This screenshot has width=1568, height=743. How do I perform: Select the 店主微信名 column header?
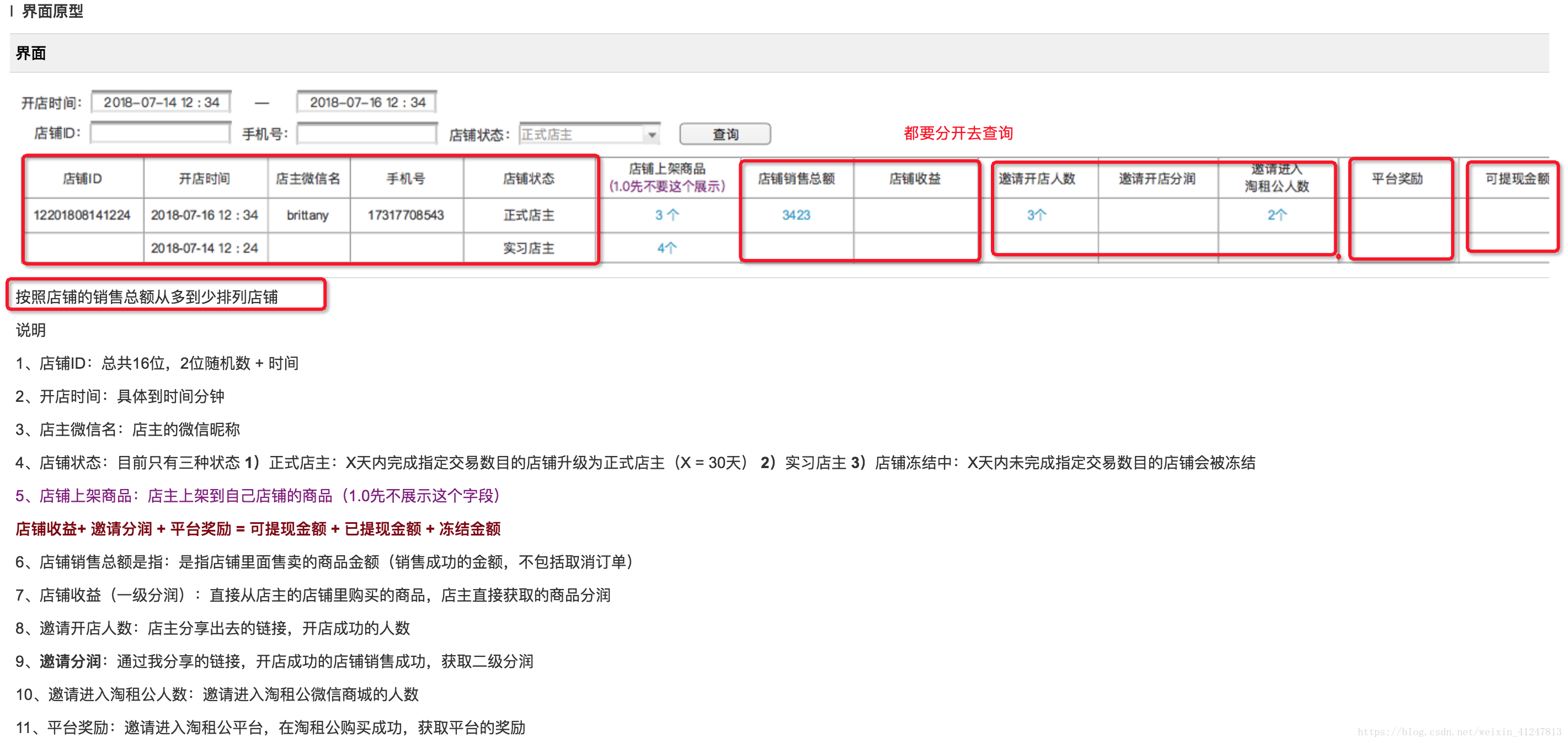pyautogui.click(x=308, y=178)
